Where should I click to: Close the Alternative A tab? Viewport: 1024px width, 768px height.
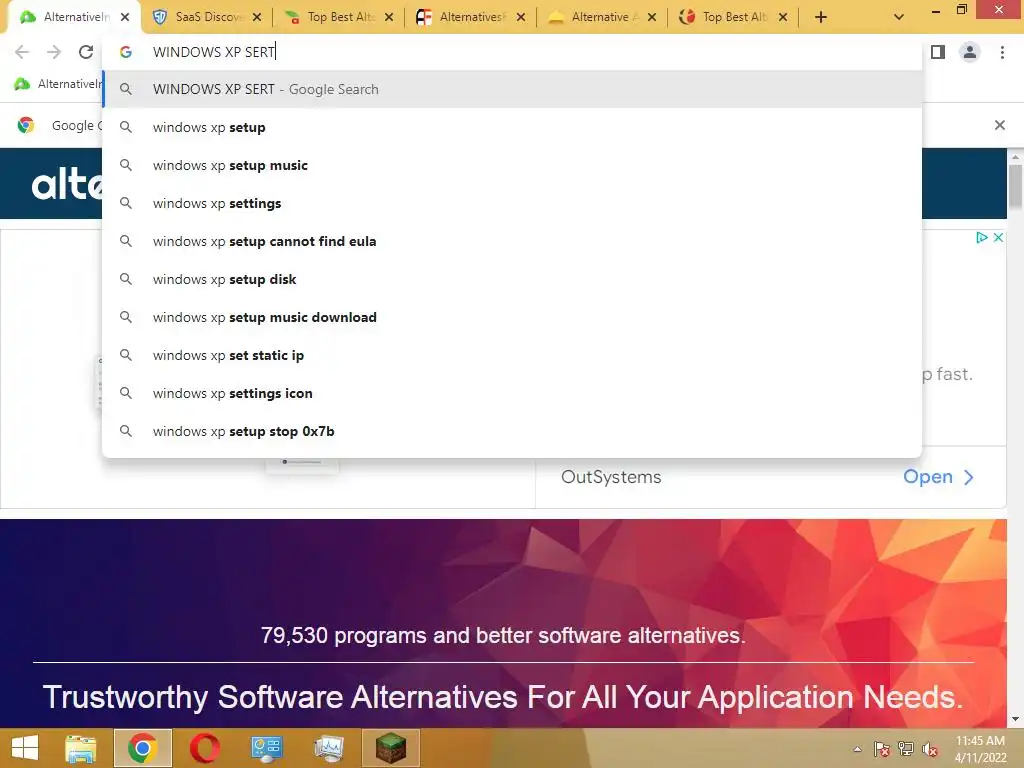[x=652, y=17]
